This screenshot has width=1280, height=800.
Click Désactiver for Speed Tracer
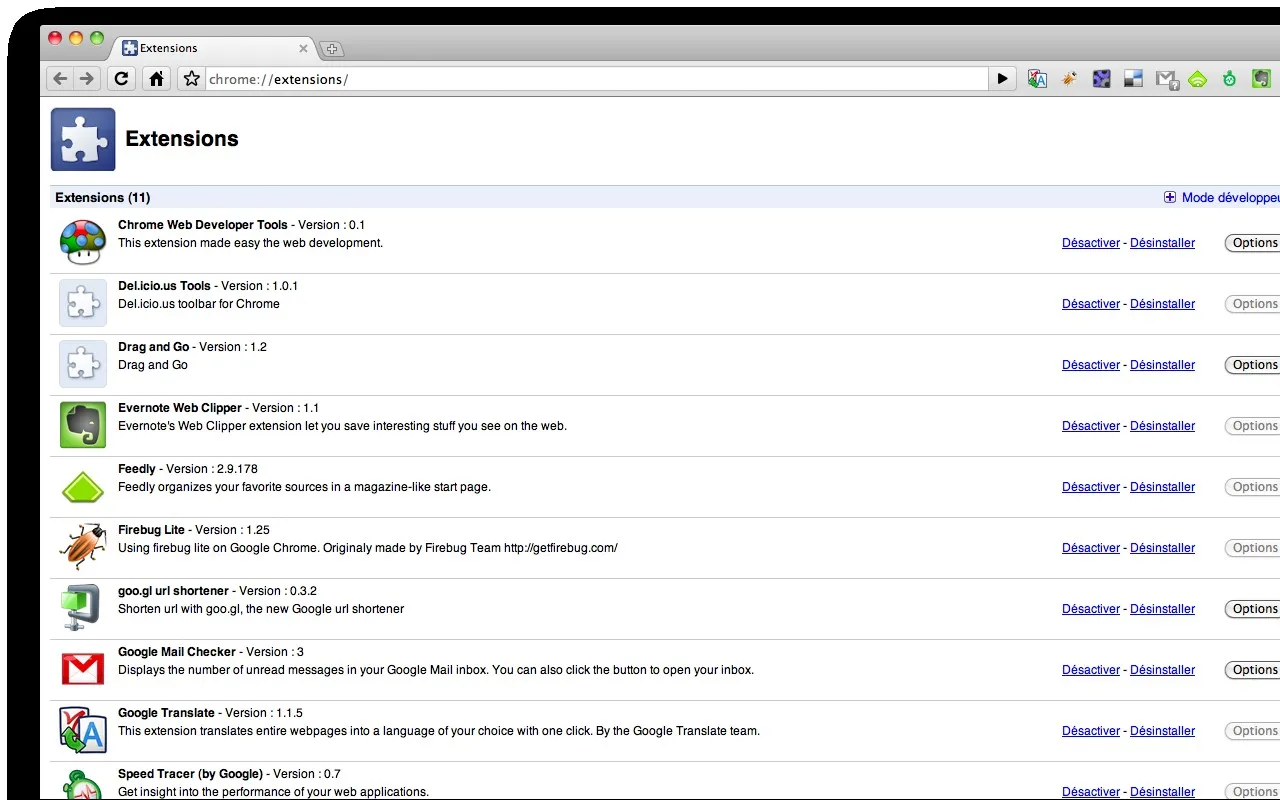click(1091, 792)
